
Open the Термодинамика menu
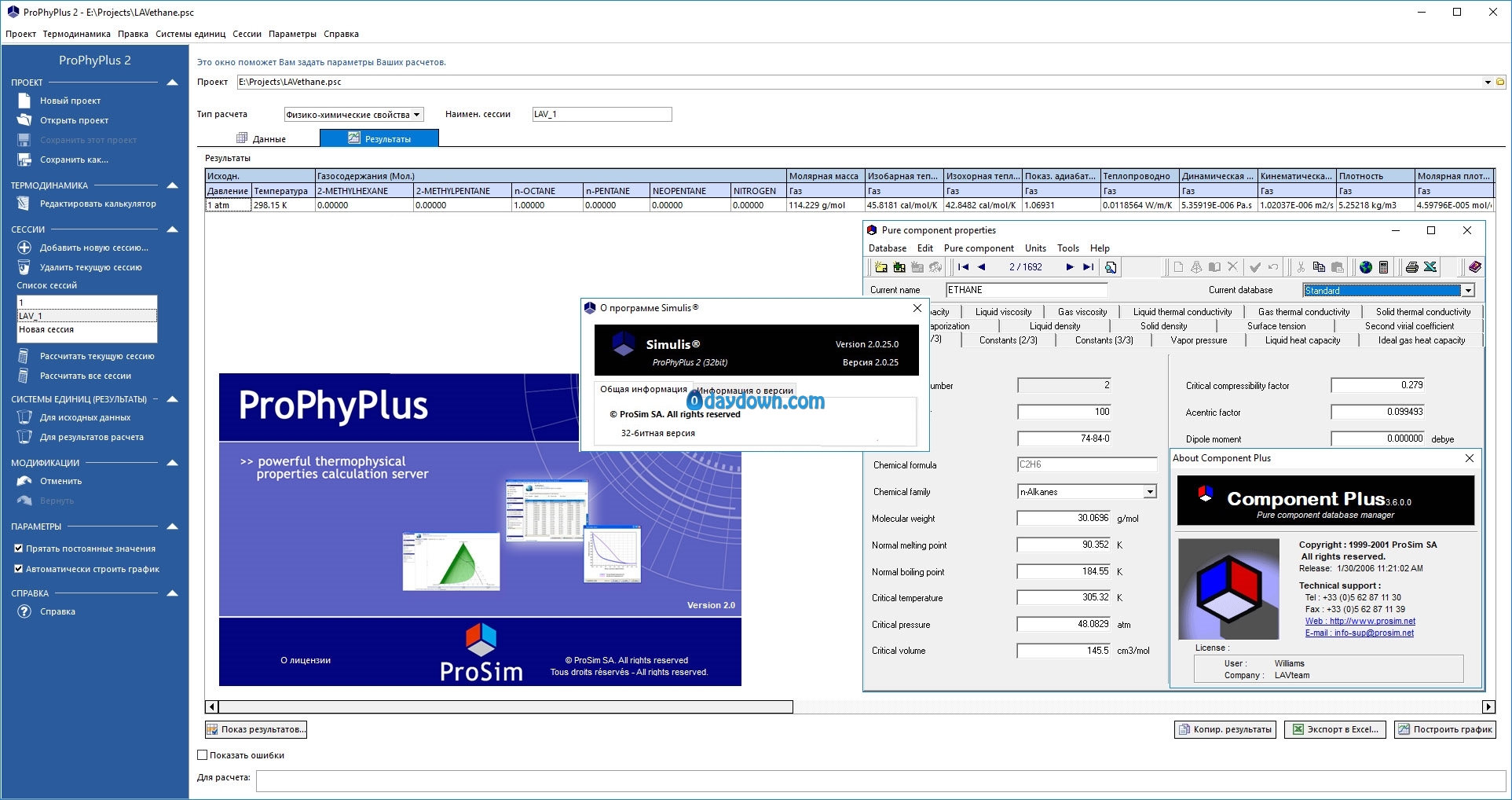coord(77,34)
